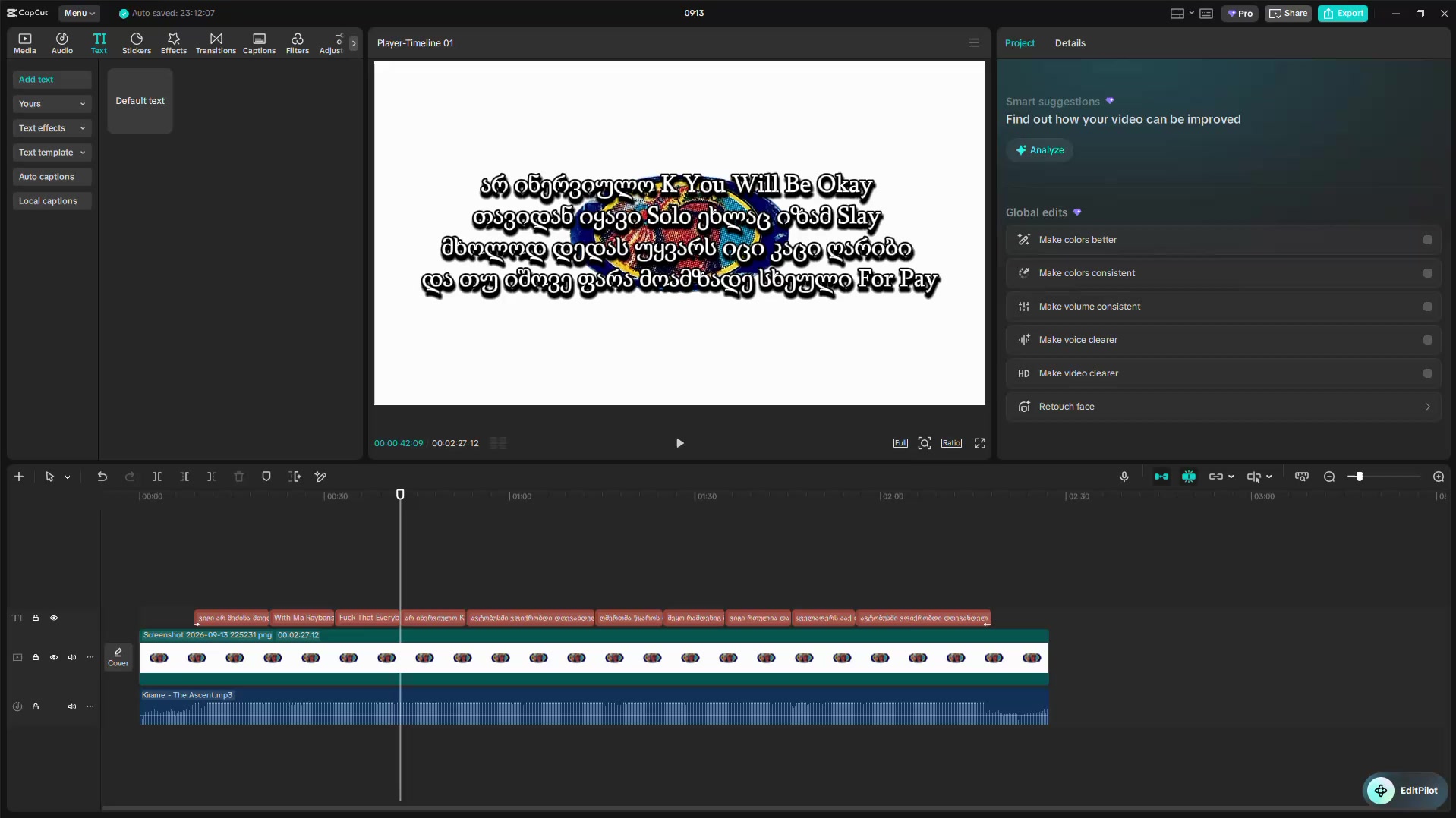Open the Stickers panel
Viewport: 1456px width, 818px height.
pos(137,43)
